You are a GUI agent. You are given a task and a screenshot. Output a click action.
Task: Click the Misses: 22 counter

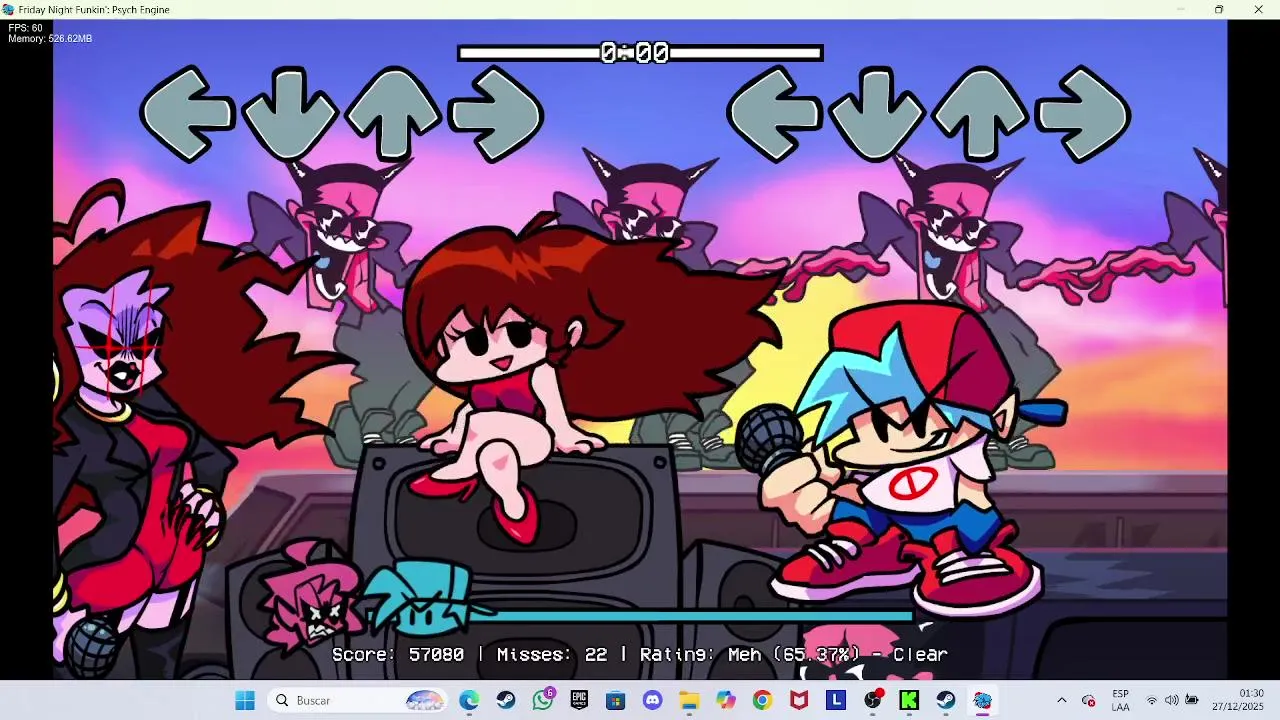tap(552, 654)
